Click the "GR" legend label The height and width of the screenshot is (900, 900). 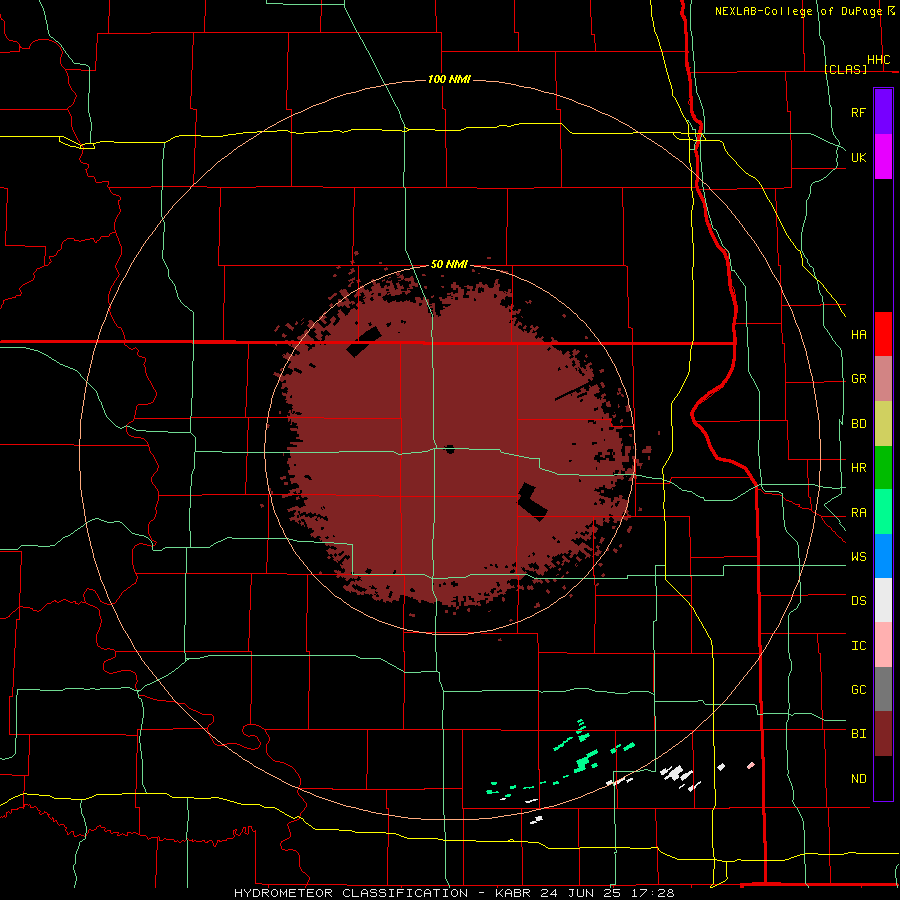pos(858,379)
